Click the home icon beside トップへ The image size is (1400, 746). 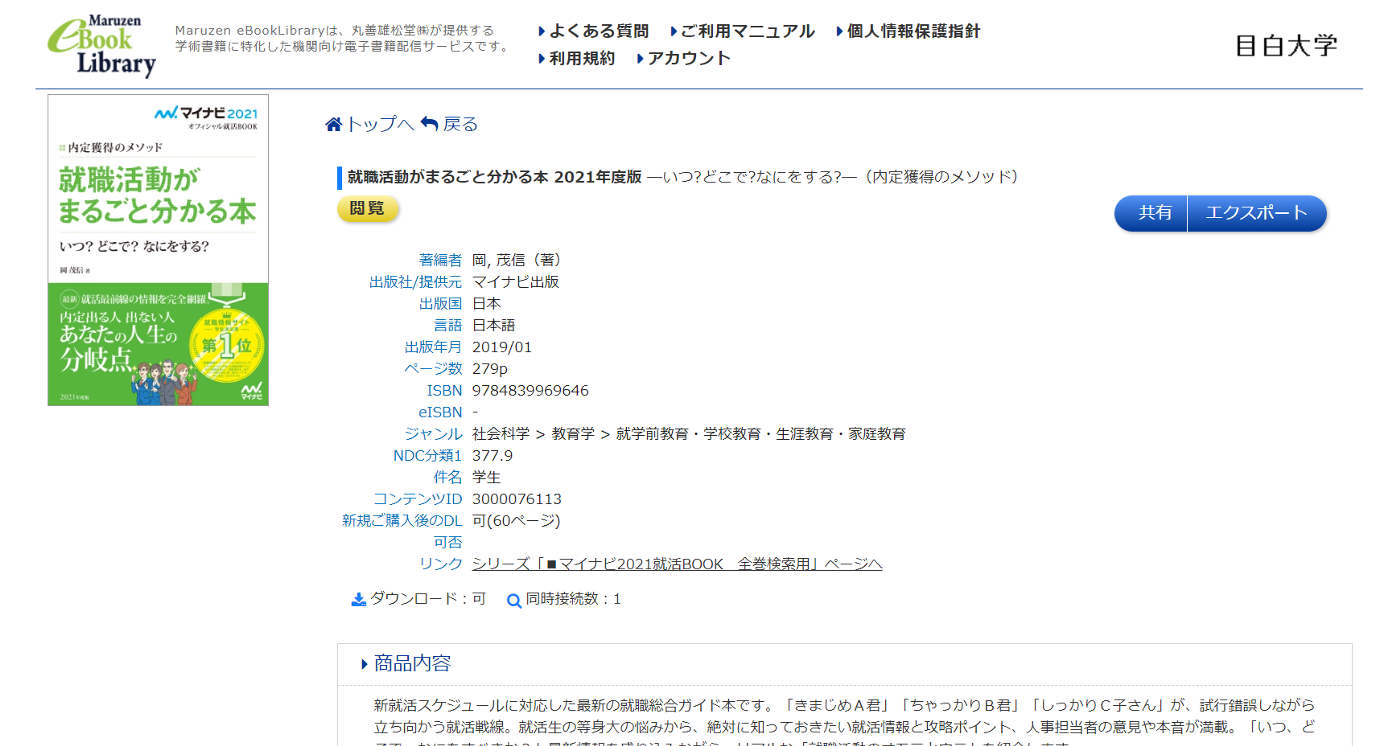[x=334, y=124]
